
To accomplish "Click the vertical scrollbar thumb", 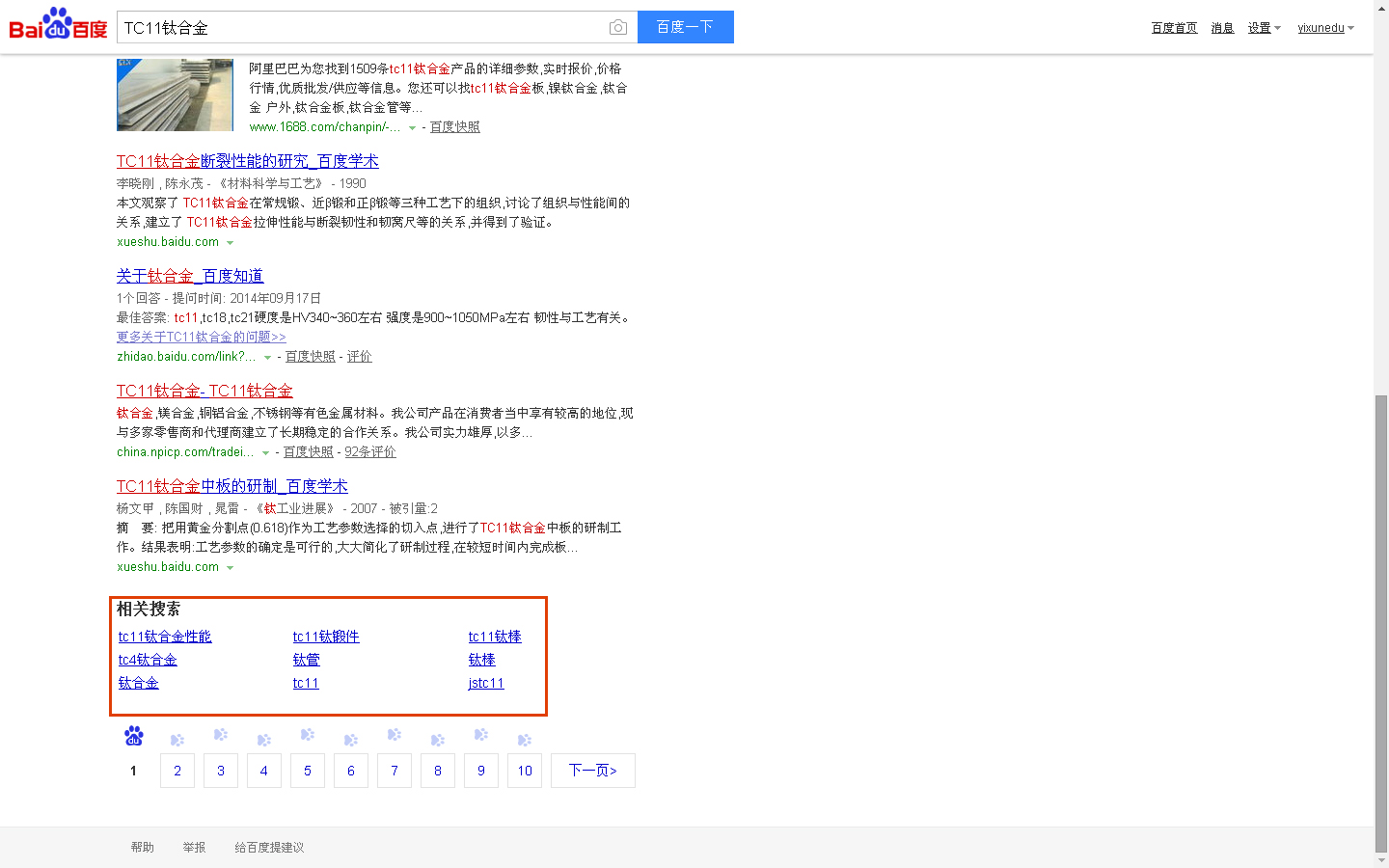I will [x=1381, y=622].
